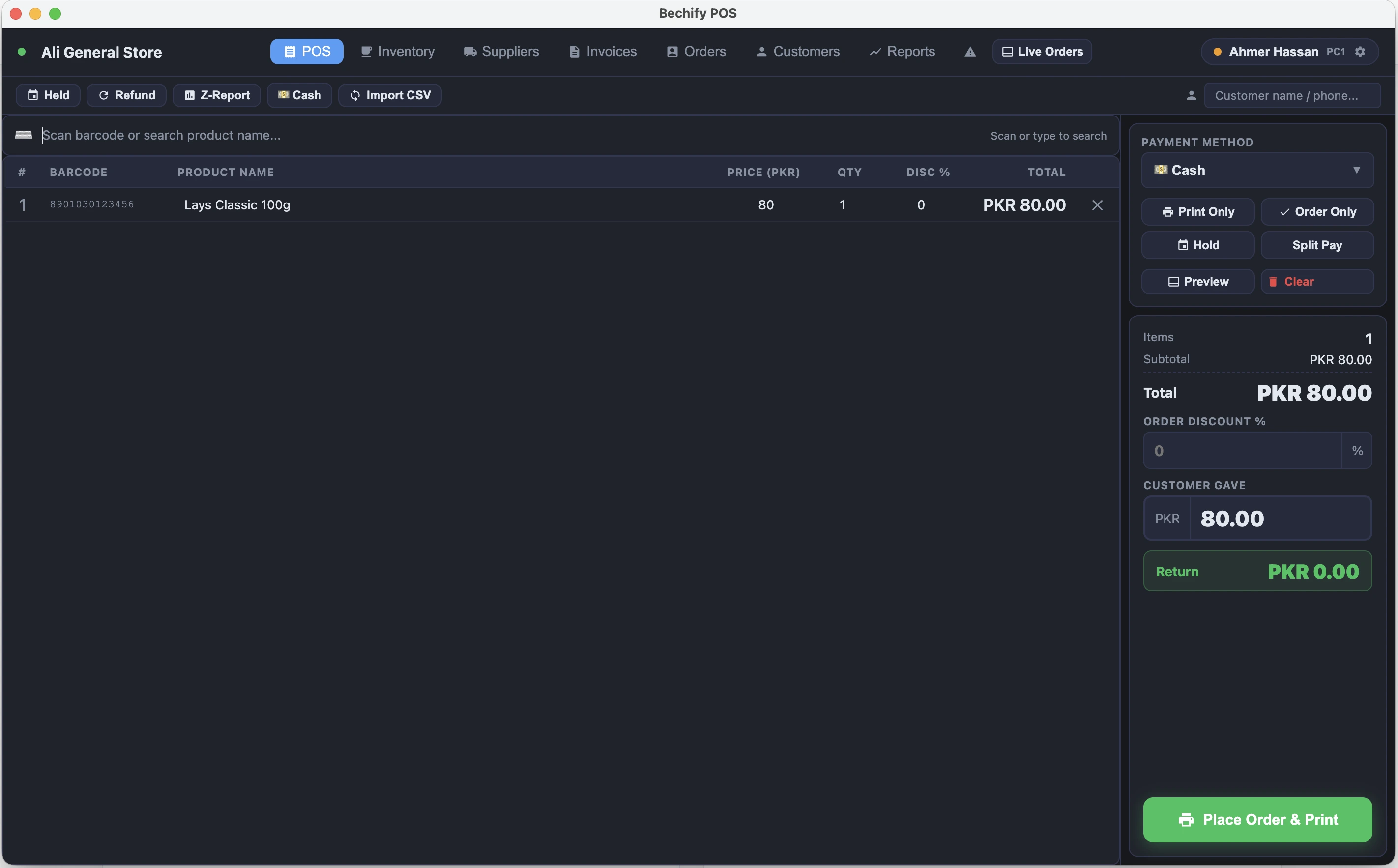
Task: Click Place Order & Print
Action: (x=1257, y=819)
